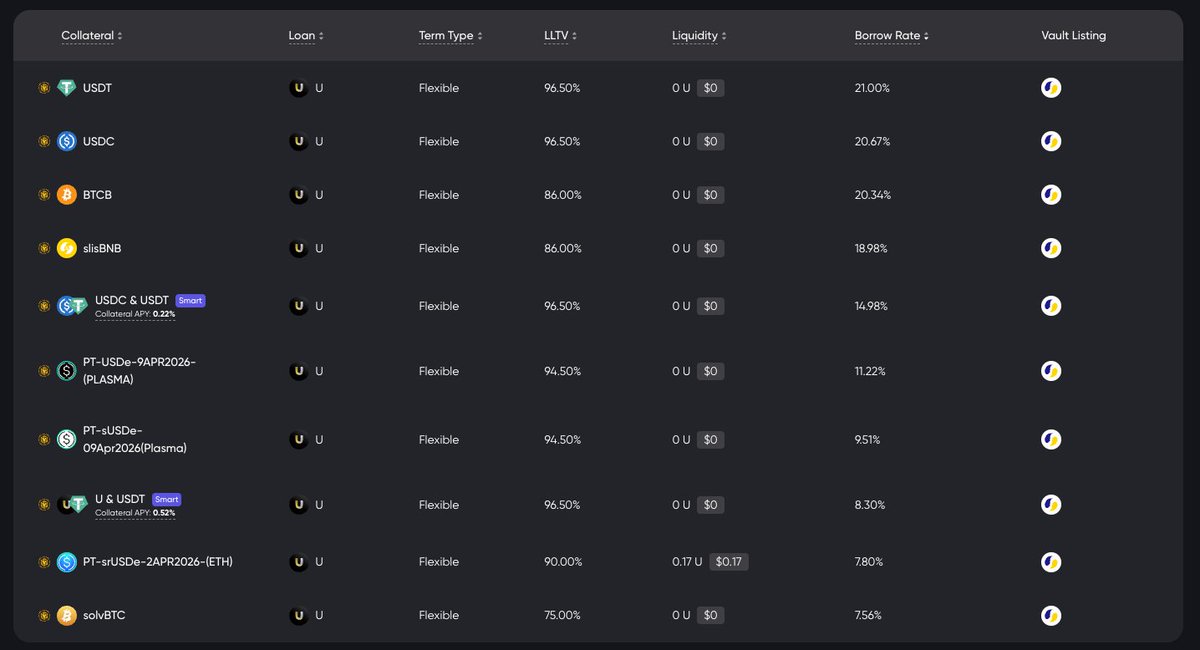Screen dimensions: 1200x650
Task: Sort table by LLTV column
Action: click(x=560, y=36)
